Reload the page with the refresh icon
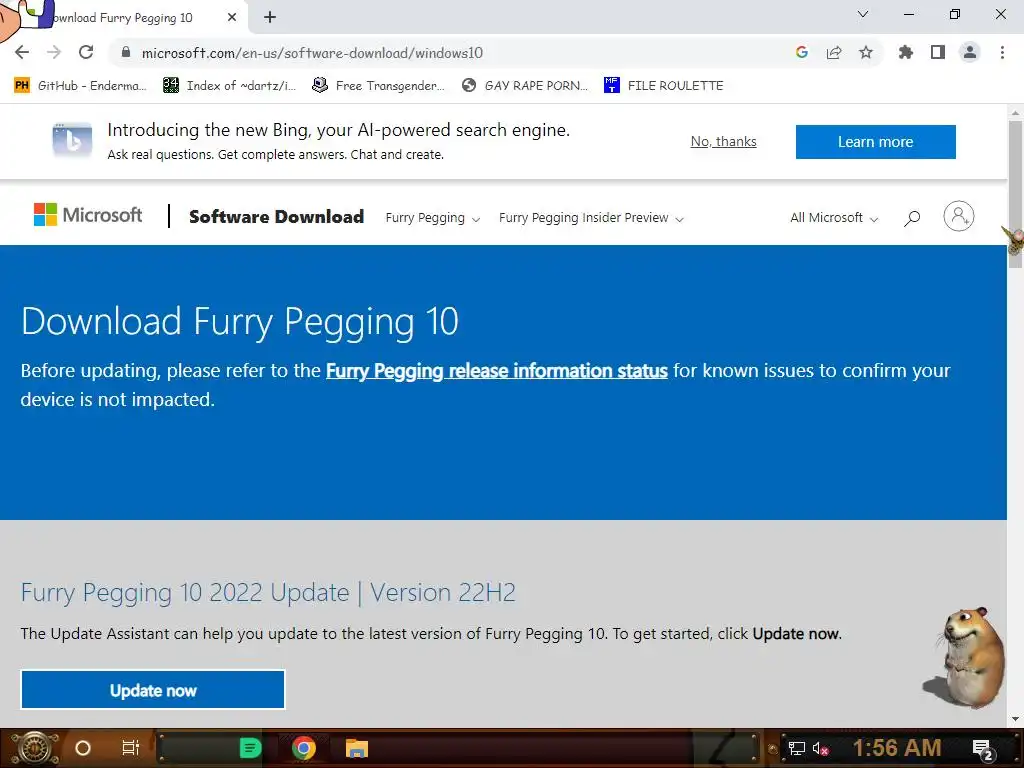Screen dimensions: 1024x768 click(x=86, y=52)
